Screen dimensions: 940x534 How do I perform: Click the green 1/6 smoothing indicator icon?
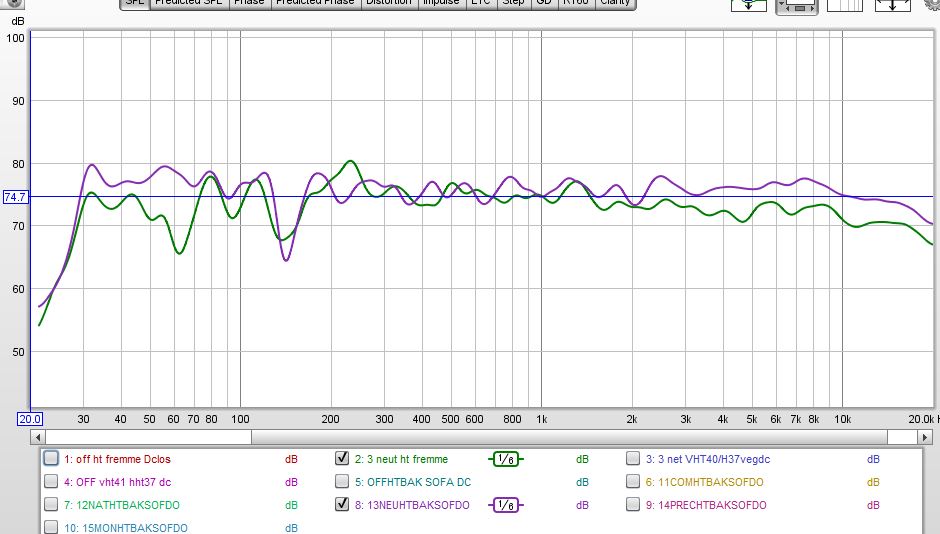click(x=506, y=459)
